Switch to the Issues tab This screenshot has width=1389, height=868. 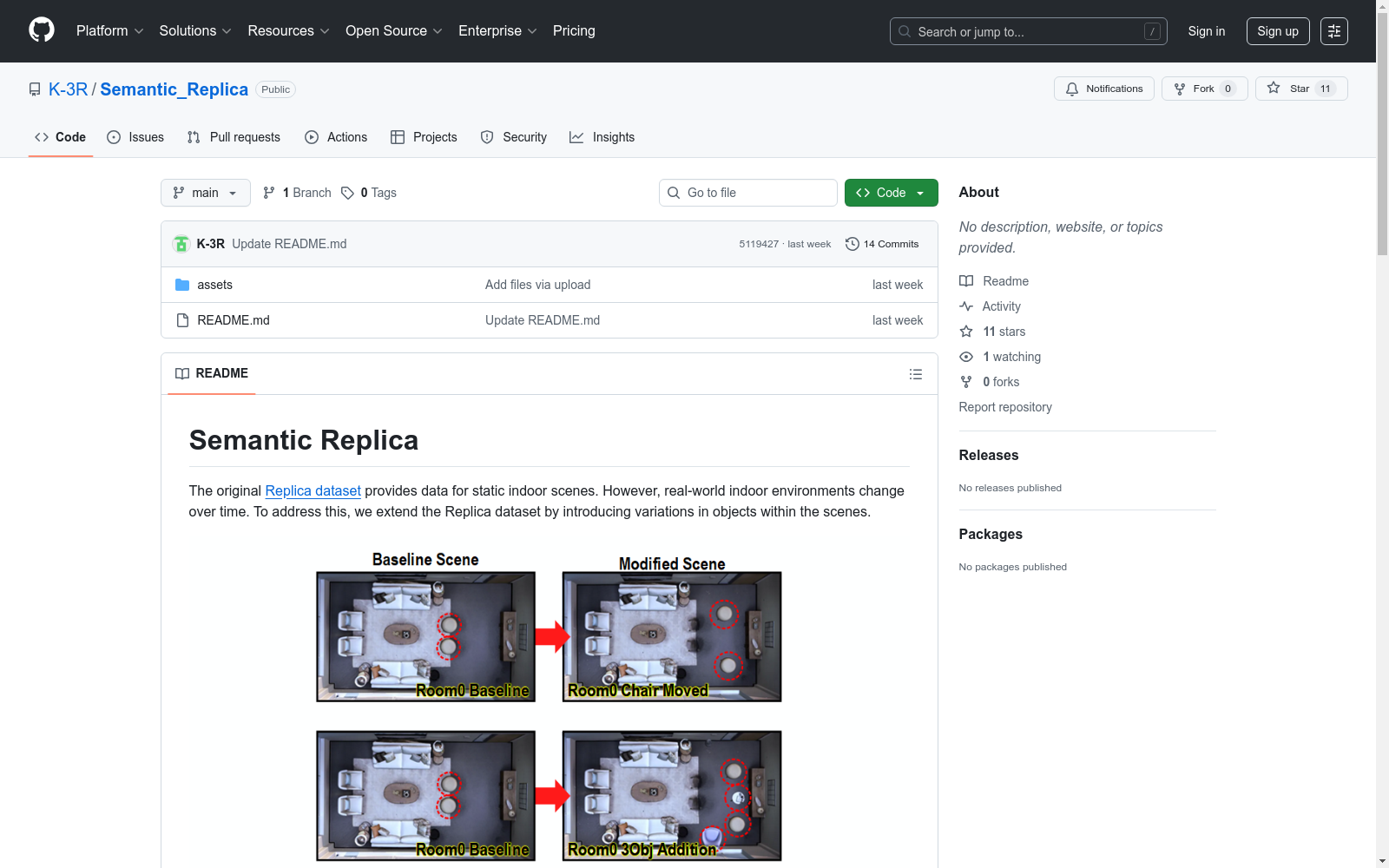135,137
